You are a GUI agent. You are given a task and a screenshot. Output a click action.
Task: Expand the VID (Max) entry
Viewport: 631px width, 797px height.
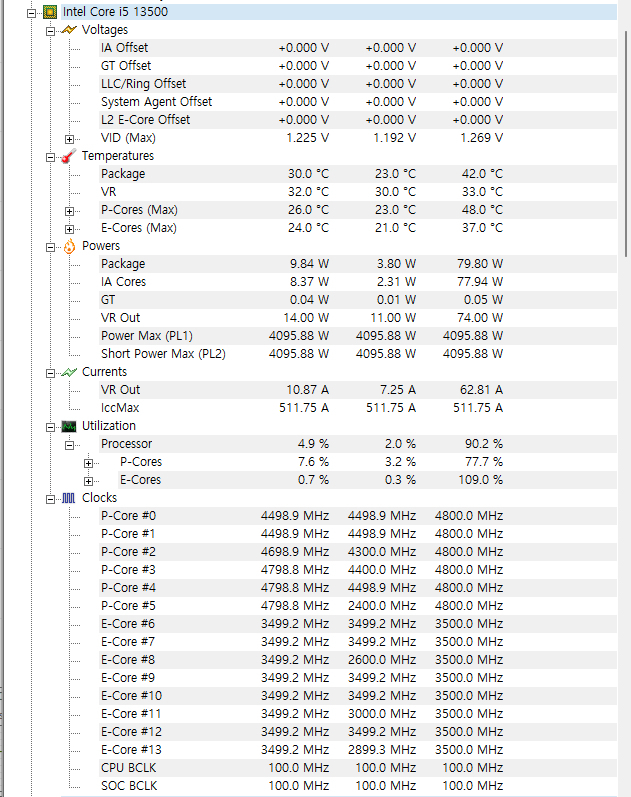[70, 139]
